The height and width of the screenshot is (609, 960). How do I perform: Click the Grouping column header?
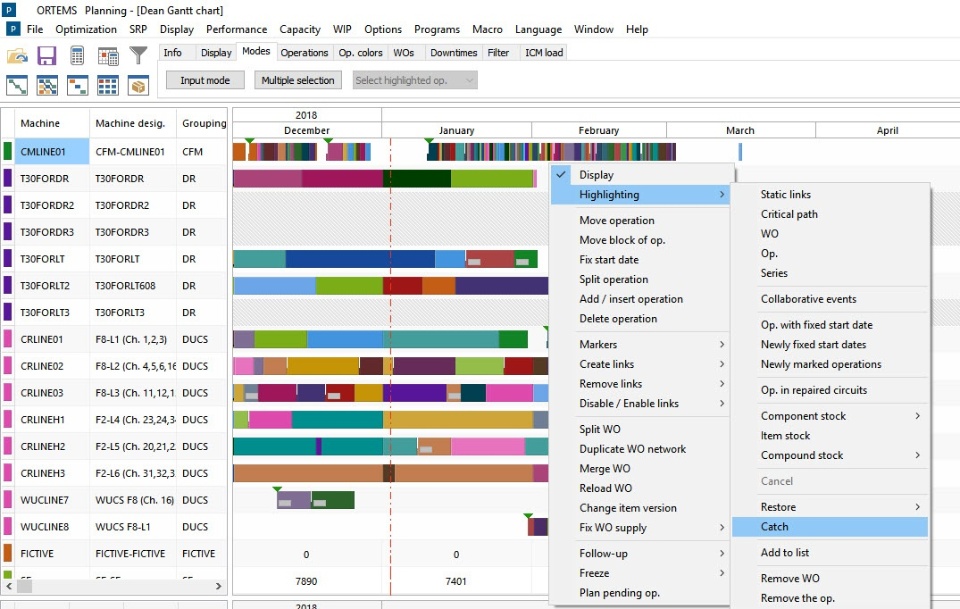(x=203, y=123)
